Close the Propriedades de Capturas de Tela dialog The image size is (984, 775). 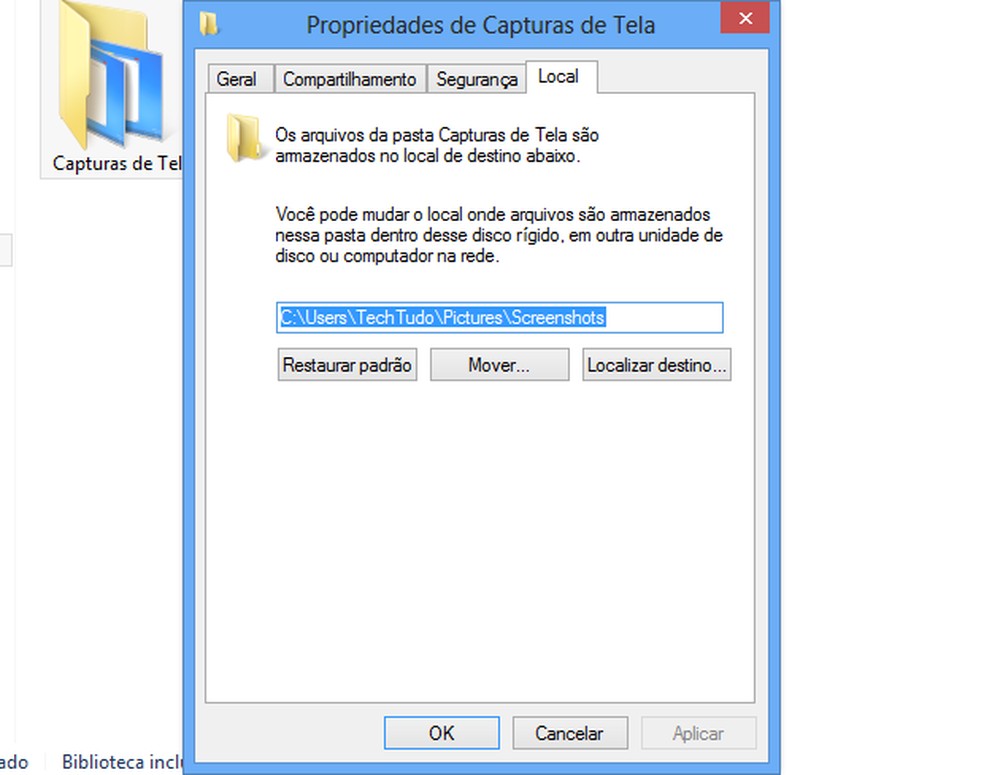(x=745, y=18)
